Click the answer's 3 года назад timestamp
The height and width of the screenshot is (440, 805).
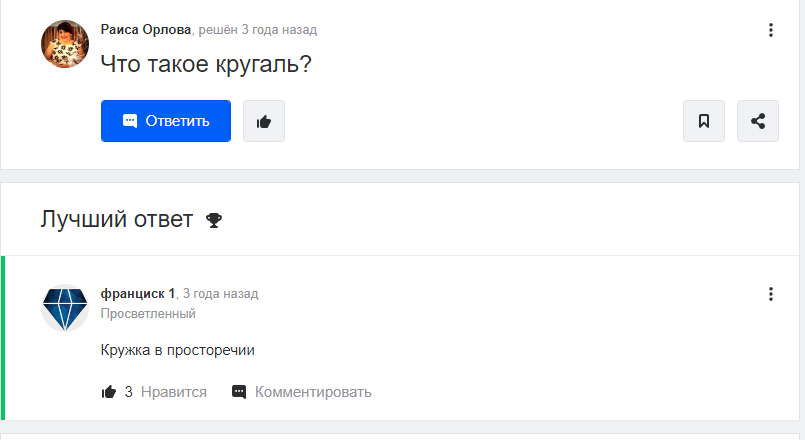pyautogui.click(x=220, y=294)
